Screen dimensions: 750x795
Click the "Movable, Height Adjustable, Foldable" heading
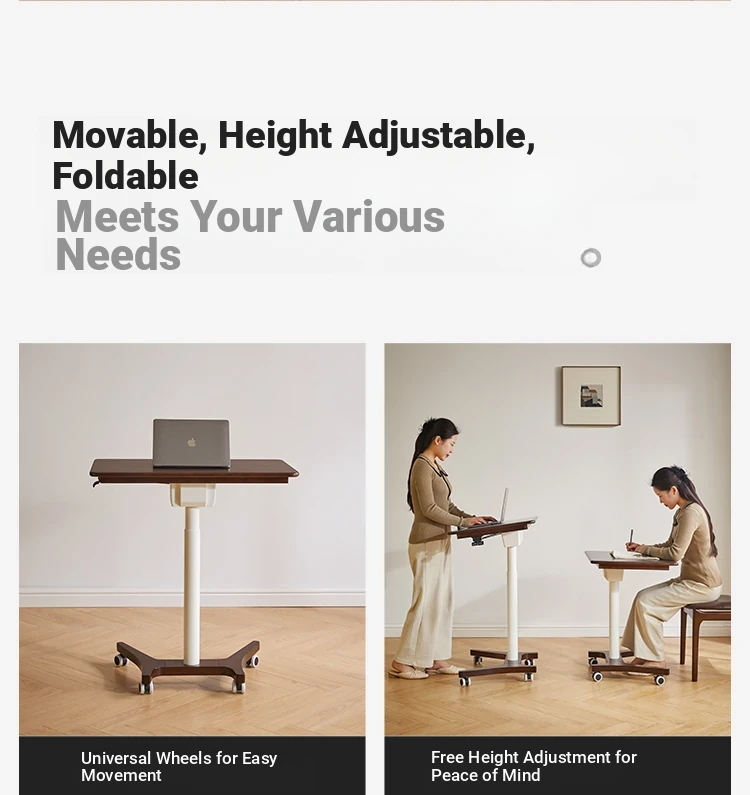[294, 156]
